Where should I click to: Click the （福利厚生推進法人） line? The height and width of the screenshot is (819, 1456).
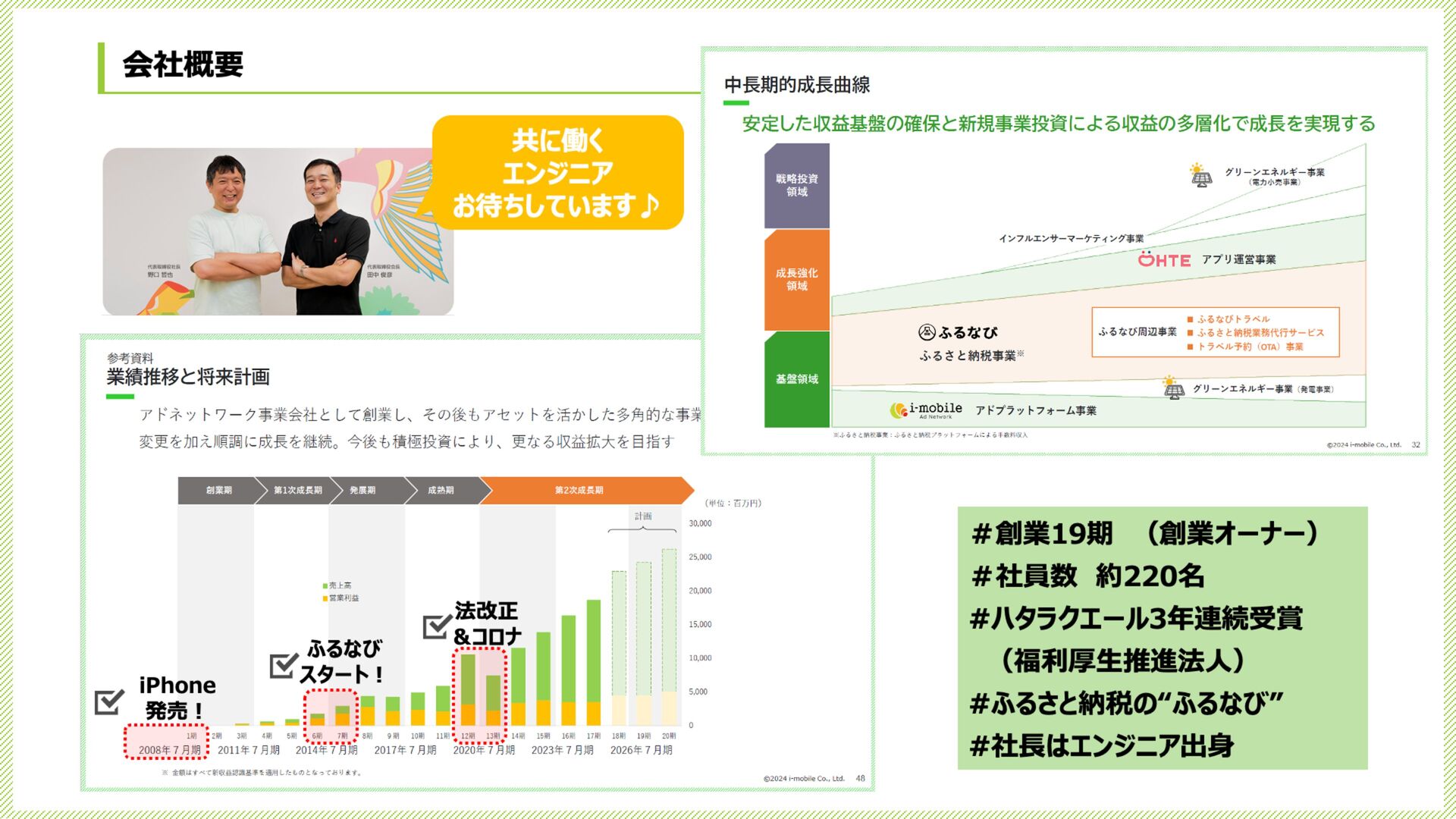click(1122, 661)
